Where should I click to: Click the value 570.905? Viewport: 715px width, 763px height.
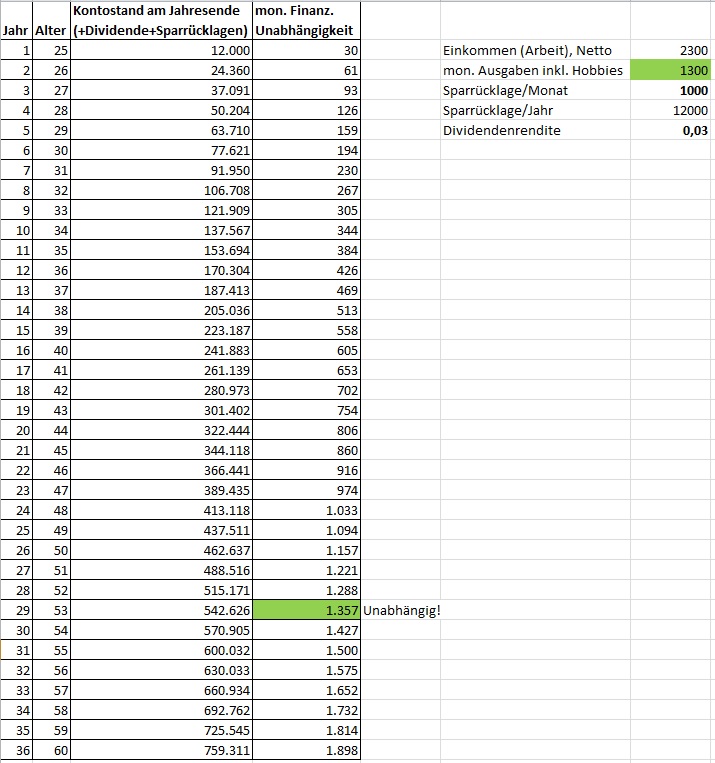[161, 630]
